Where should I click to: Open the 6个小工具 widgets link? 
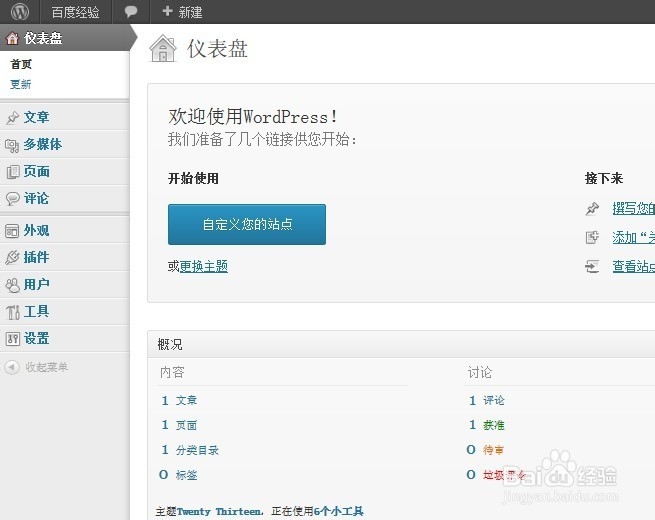[x=339, y=511]
